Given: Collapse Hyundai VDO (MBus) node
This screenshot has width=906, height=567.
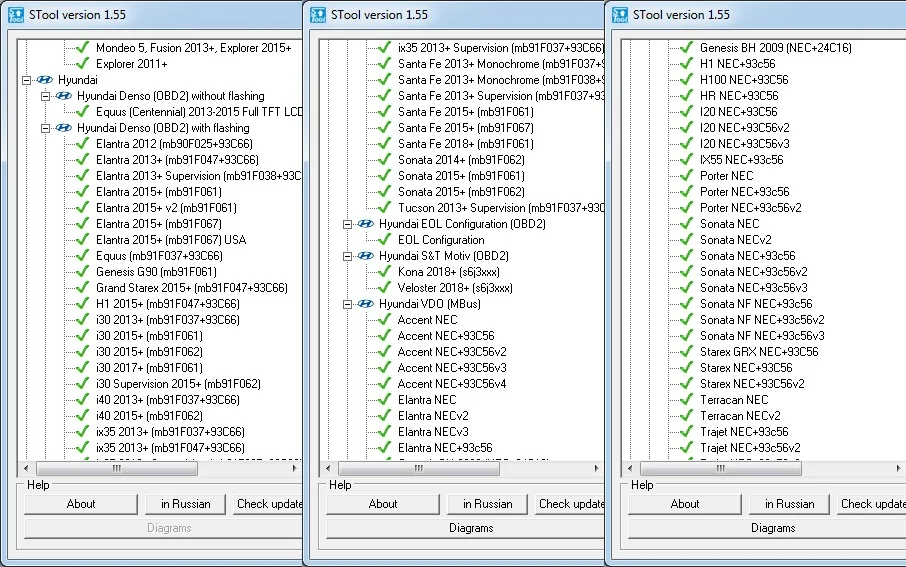Looking at the screenshot, I should [347, 304].
